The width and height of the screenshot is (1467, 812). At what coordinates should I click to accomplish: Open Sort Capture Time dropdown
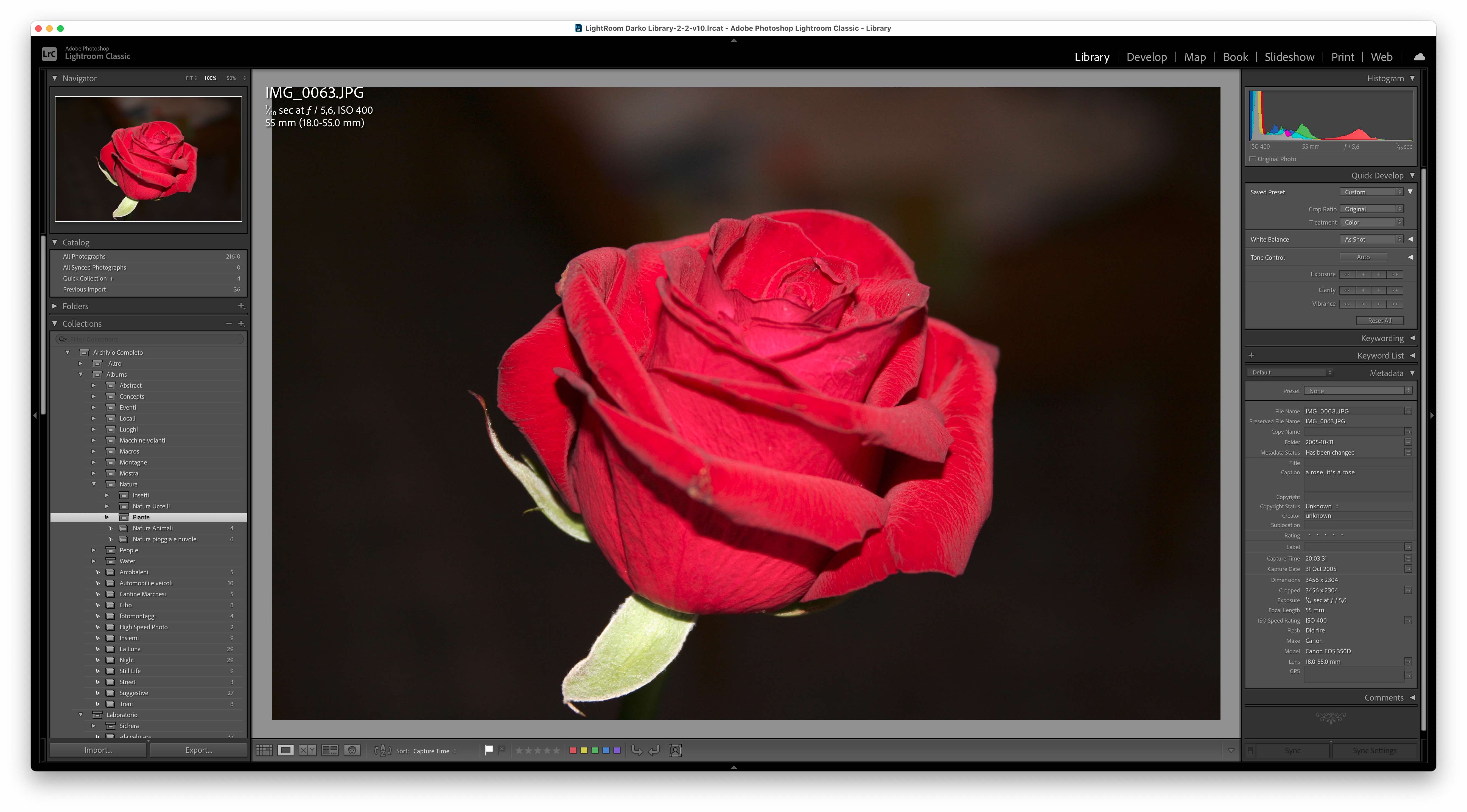point(435,751)
